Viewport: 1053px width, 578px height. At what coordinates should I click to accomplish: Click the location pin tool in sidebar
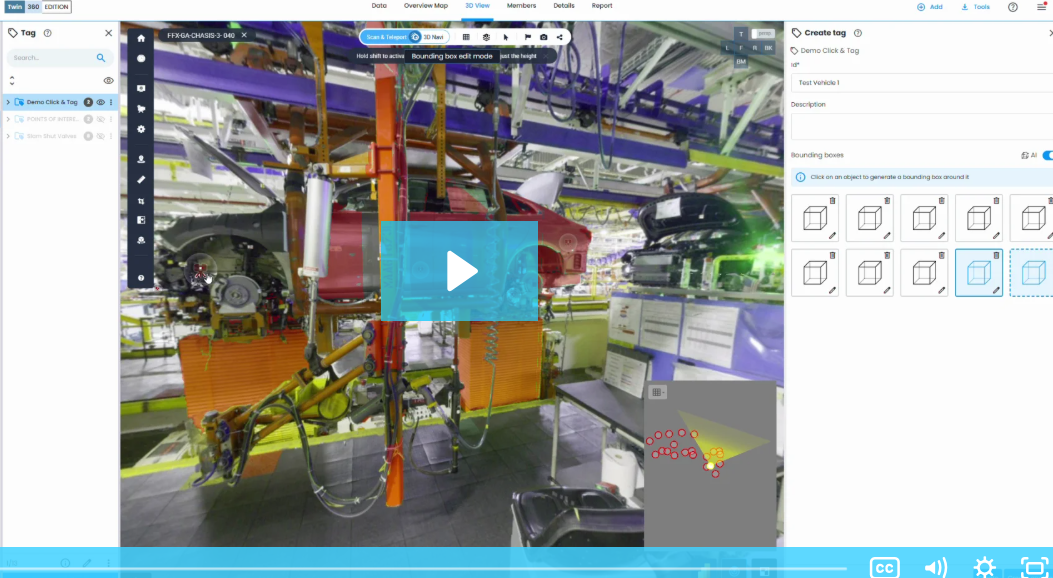pos(141,159)
